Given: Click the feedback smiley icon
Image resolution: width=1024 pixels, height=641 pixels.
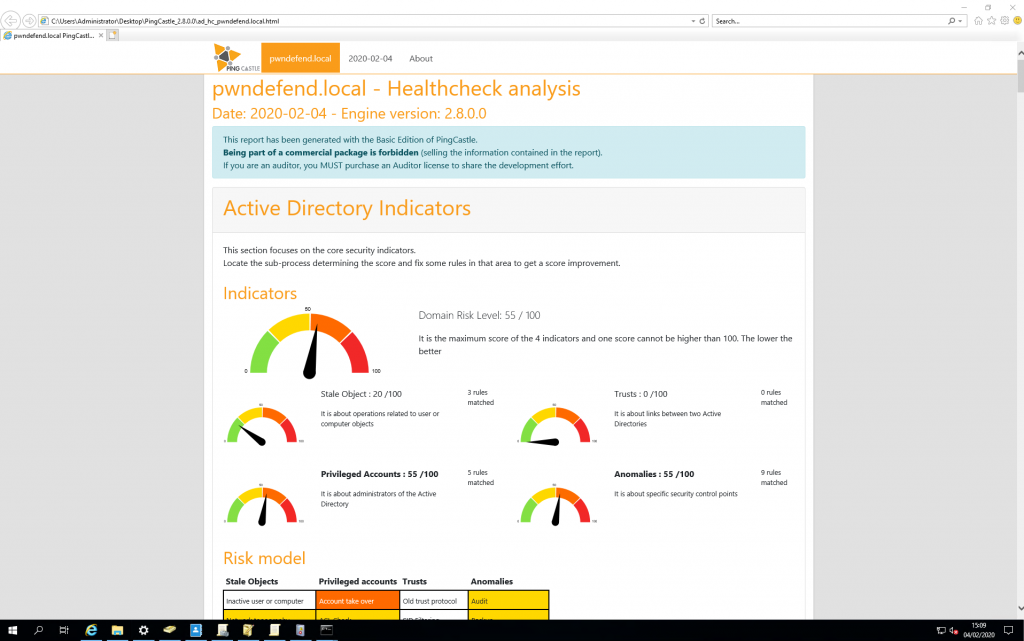Looking at the screenshot, I should pos(1017,20).
